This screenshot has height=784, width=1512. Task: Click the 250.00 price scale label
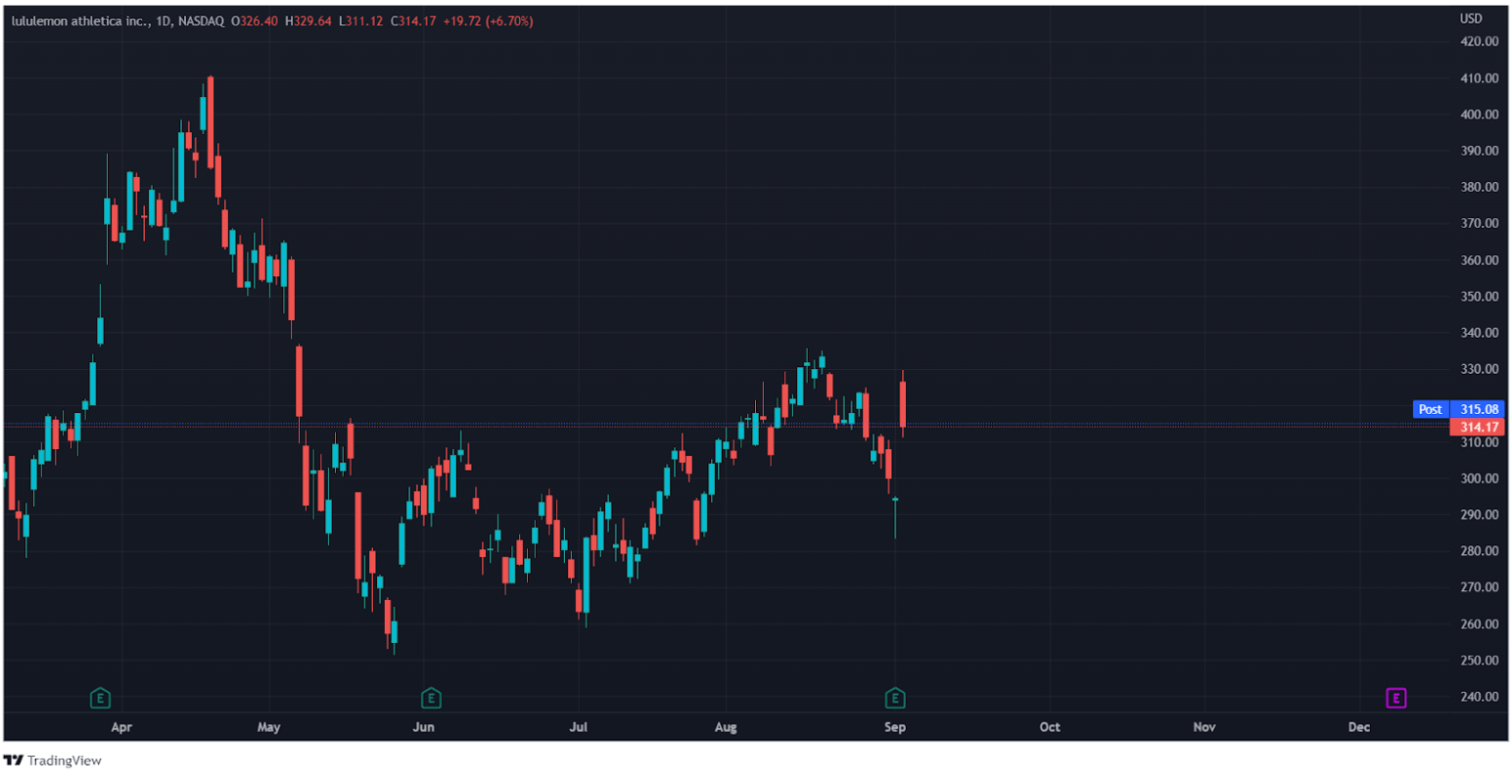(x=1480, y=661)
